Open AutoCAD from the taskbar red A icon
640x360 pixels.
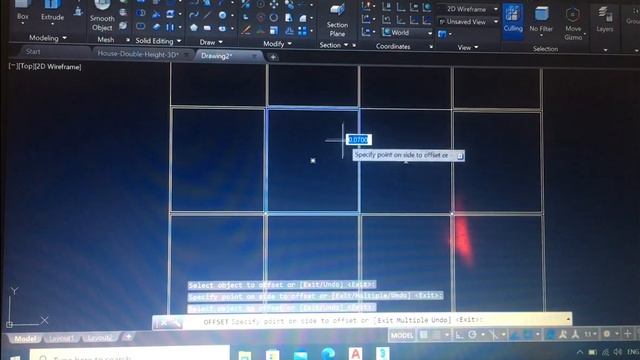(x=356, y=353)
